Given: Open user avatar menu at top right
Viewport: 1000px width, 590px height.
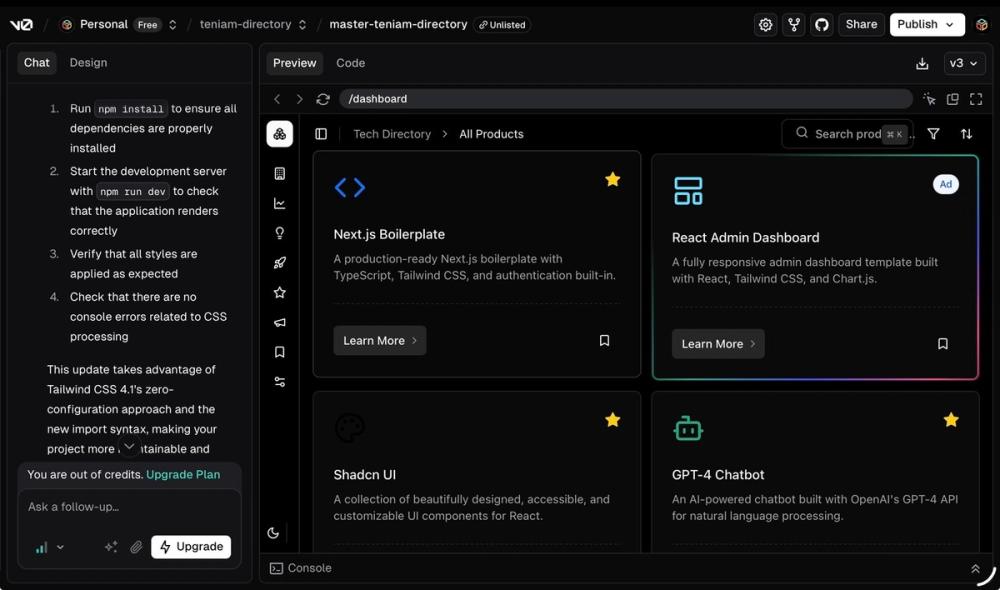Looking at the screenshot, I should [x=982, y=25].
